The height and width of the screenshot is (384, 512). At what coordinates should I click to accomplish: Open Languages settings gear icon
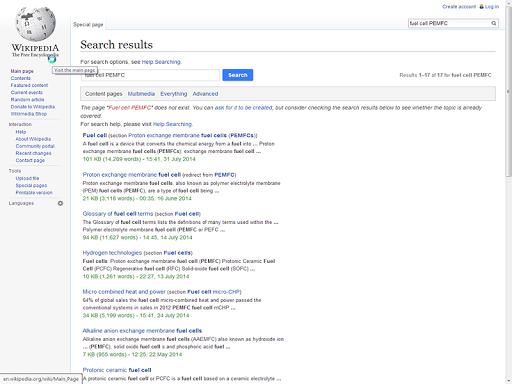(60, 203)
